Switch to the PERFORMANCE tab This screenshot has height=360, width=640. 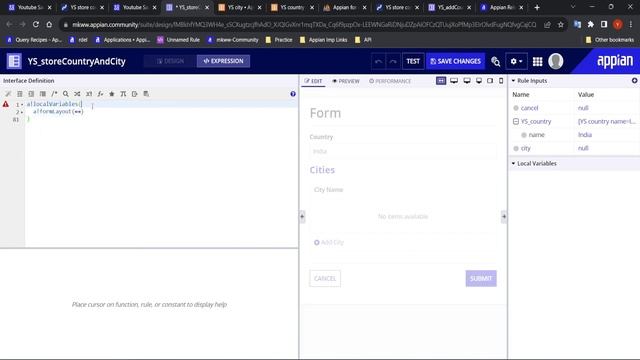click(390, 81)
